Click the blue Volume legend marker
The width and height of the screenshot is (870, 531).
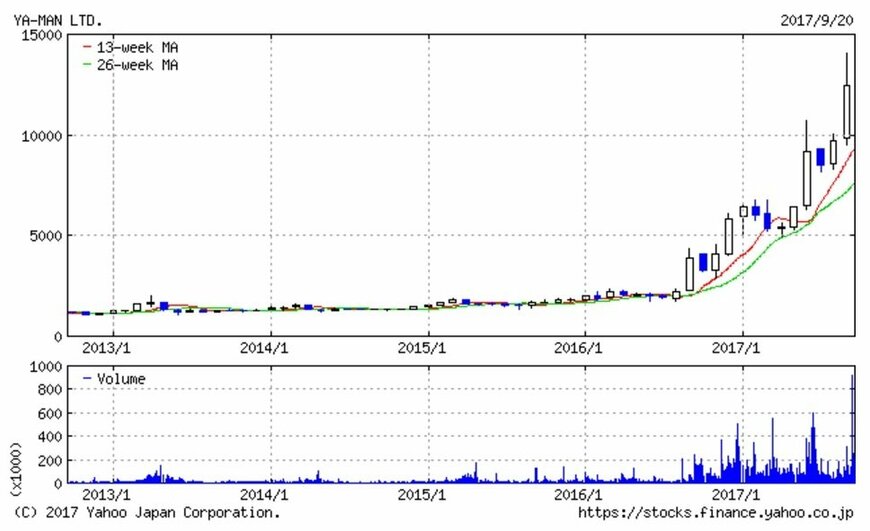(x=85, y=379)
